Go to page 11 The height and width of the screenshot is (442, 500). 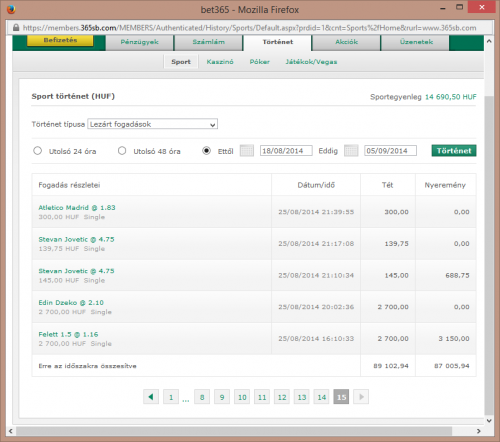(262, 397)
